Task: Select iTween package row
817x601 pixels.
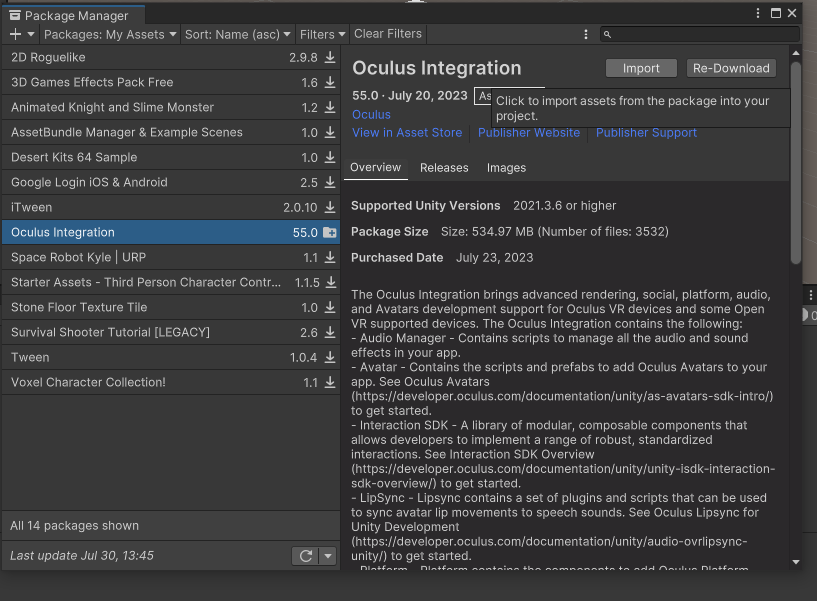Action: [x=171, y=207]
